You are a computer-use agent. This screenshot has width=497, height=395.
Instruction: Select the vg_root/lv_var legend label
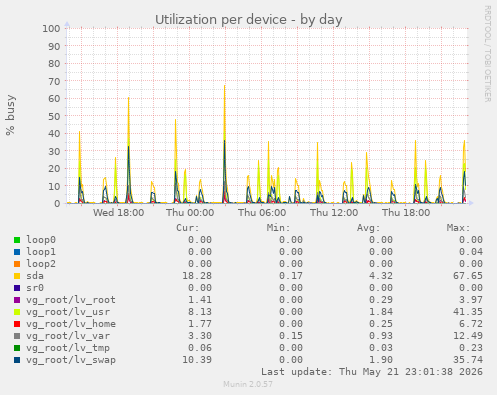click(x=68, y=336)
